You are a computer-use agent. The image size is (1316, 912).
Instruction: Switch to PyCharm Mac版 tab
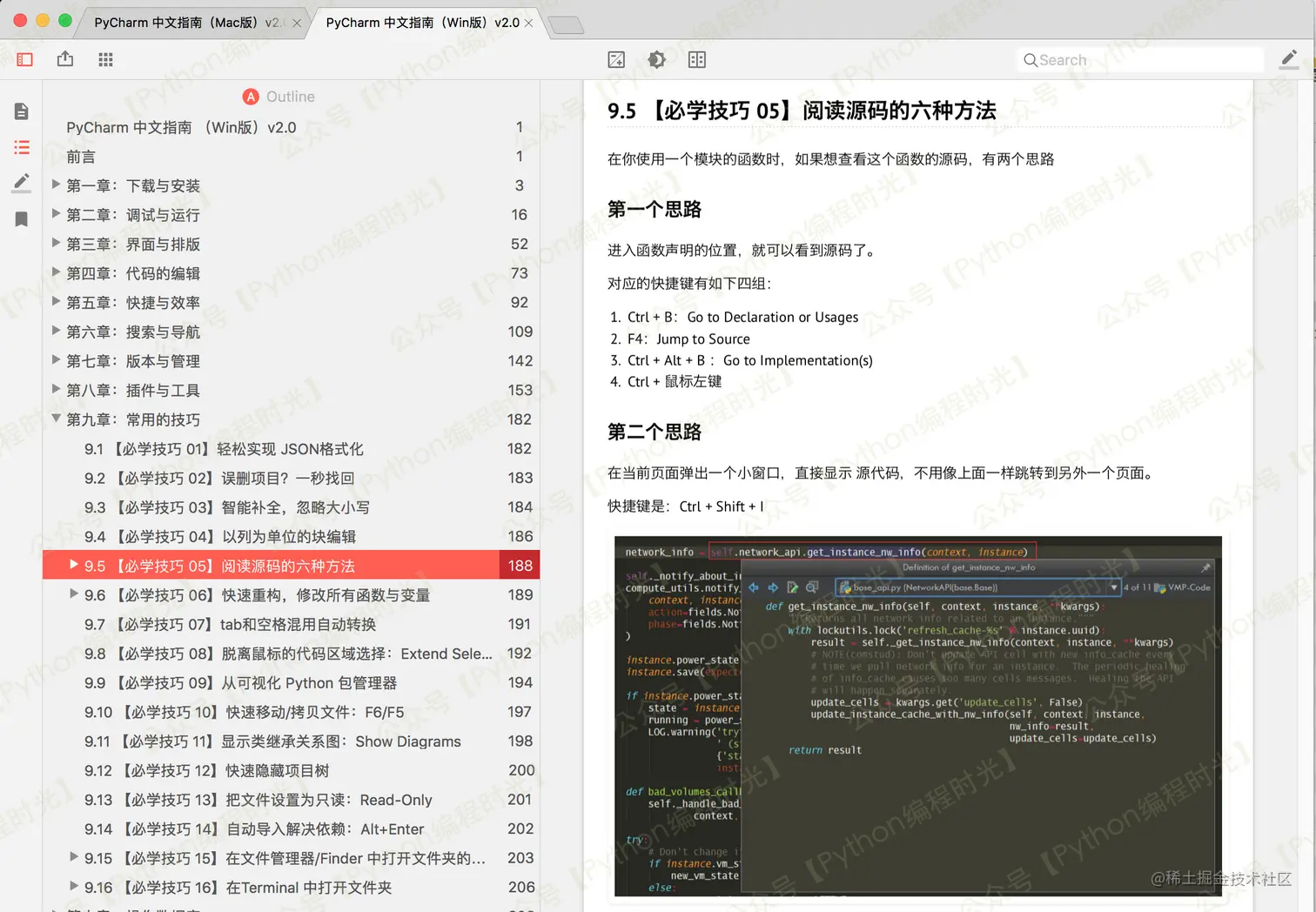(187, 23)
